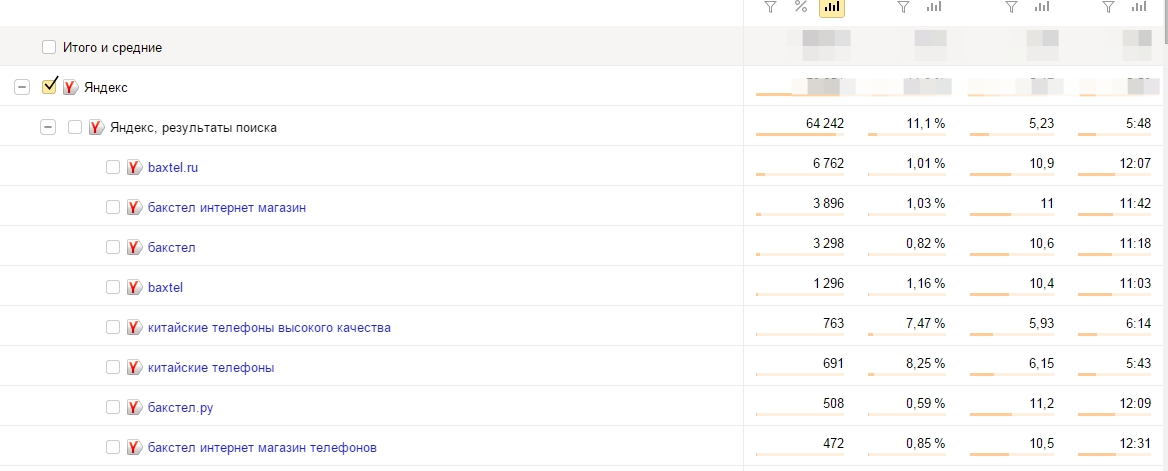Click bar chart icon in bounce rate column
This screenshot has width=1168, height=471.
(x=934, y=8)
